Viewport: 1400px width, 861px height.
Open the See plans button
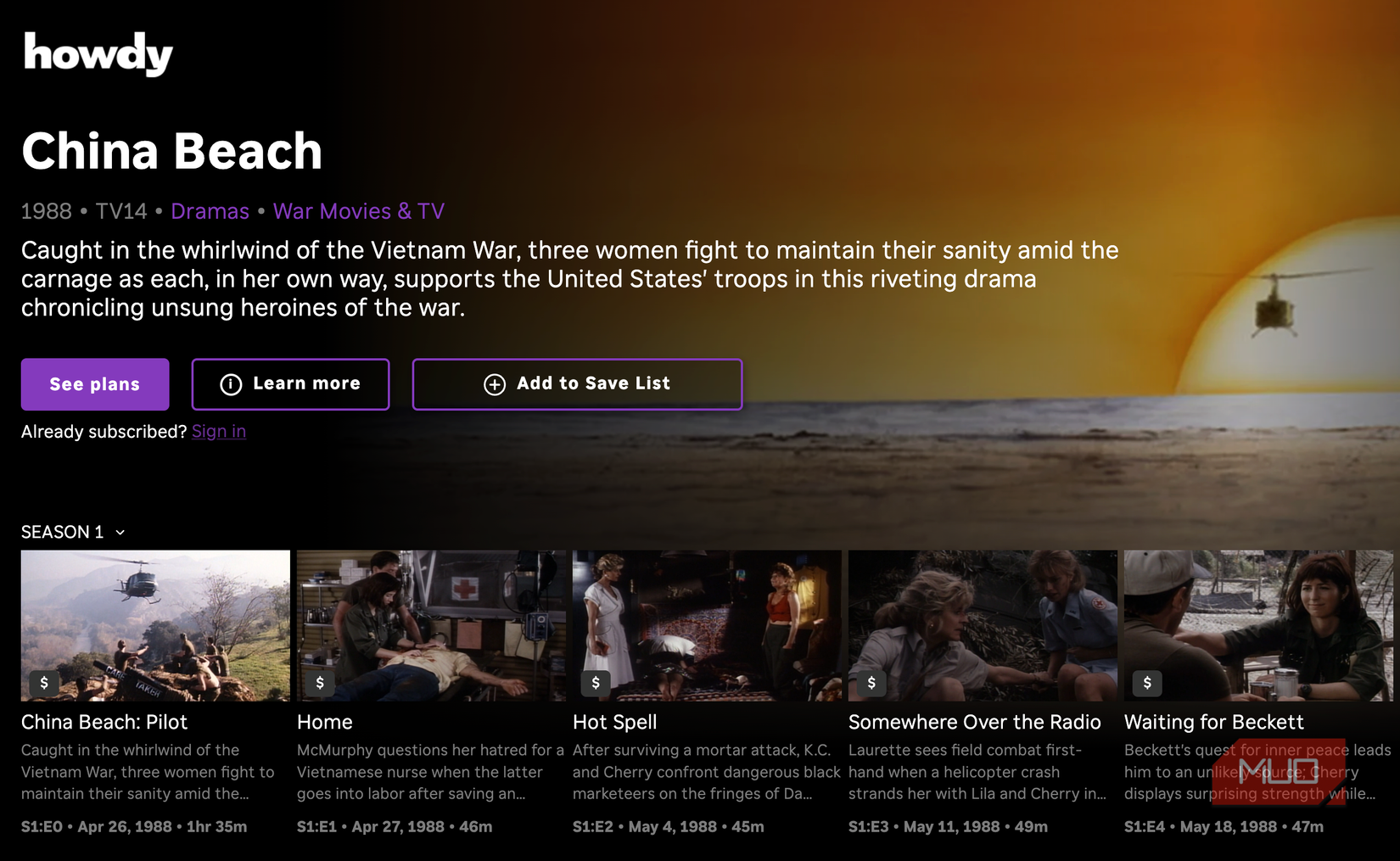(x=95, y=384)
